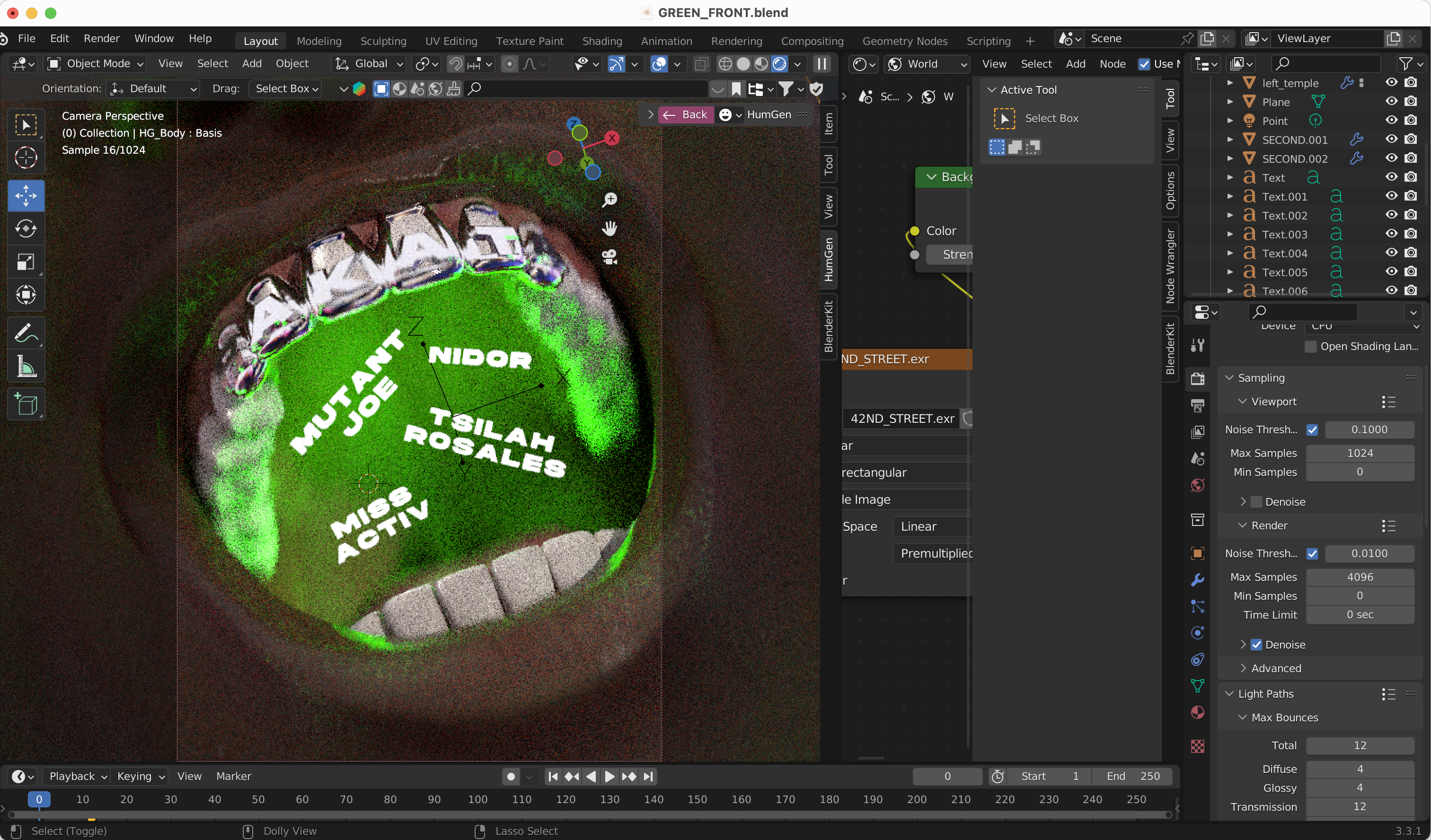This screenshot has width=1431, height=840.
Task: Open the Material properties tab icon
Action: coord(1198,713)
